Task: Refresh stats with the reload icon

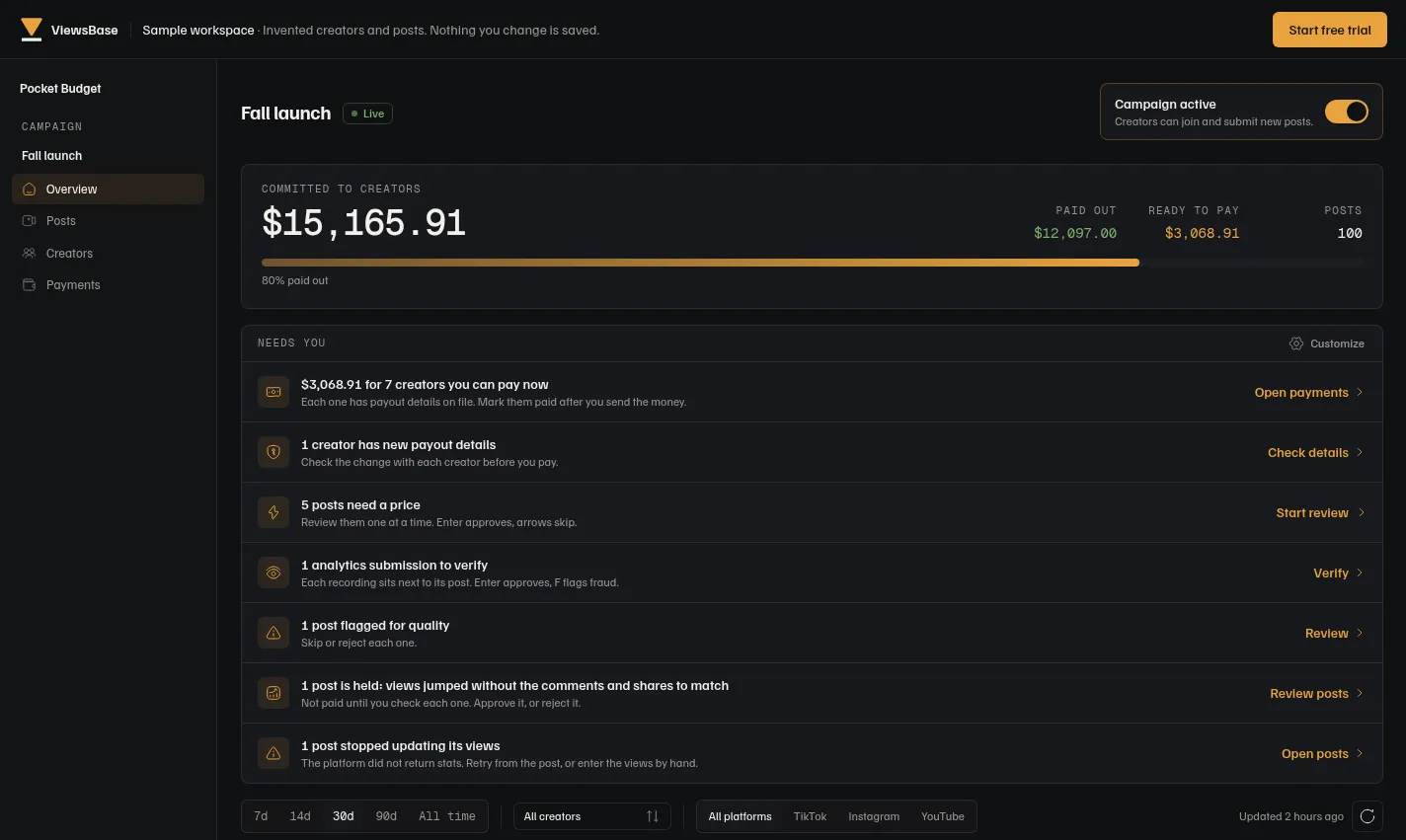Action: (1367, 816)
